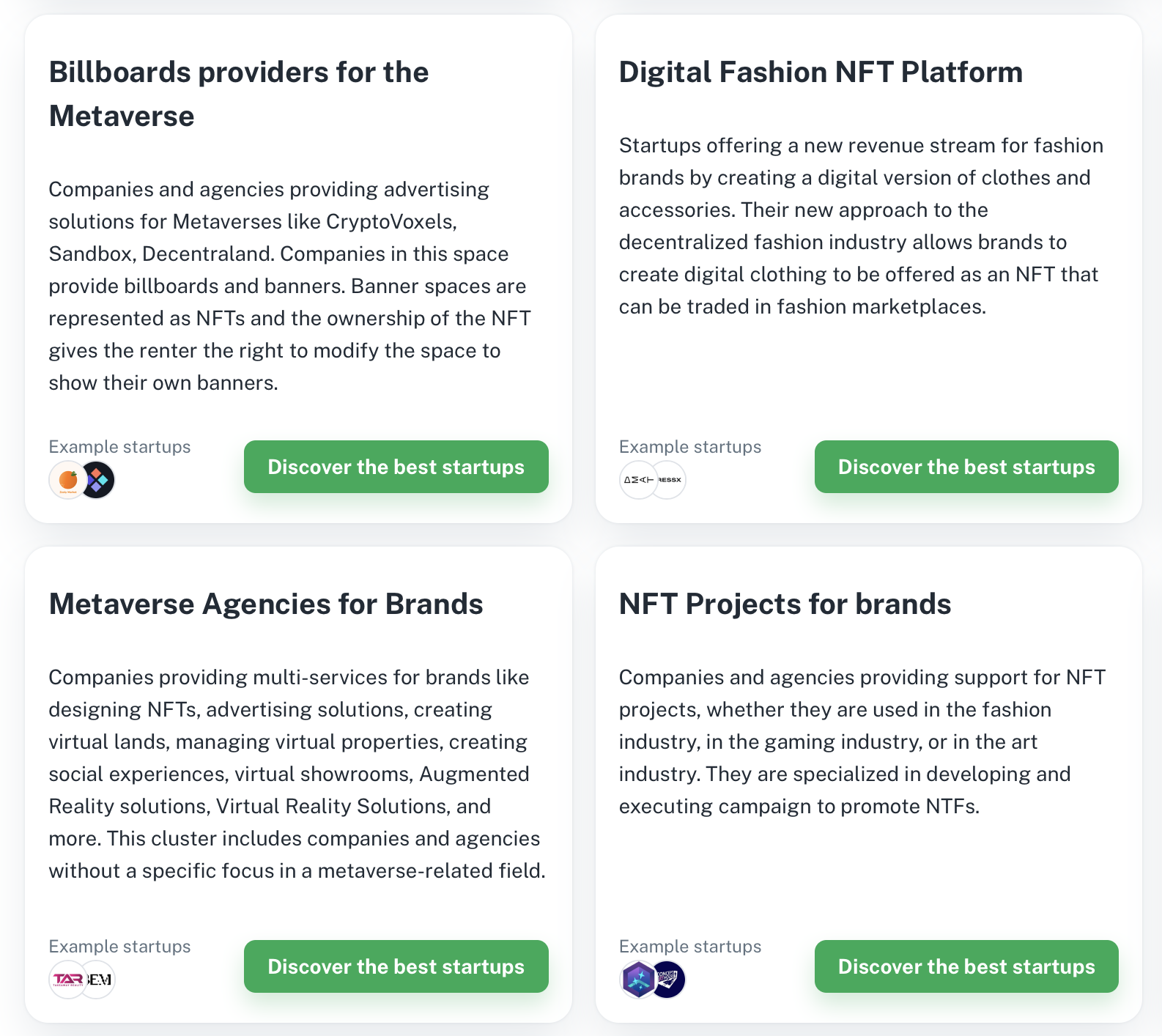
Task: Discover best startups for Metaverse Agencies
Action: [396, 966]
